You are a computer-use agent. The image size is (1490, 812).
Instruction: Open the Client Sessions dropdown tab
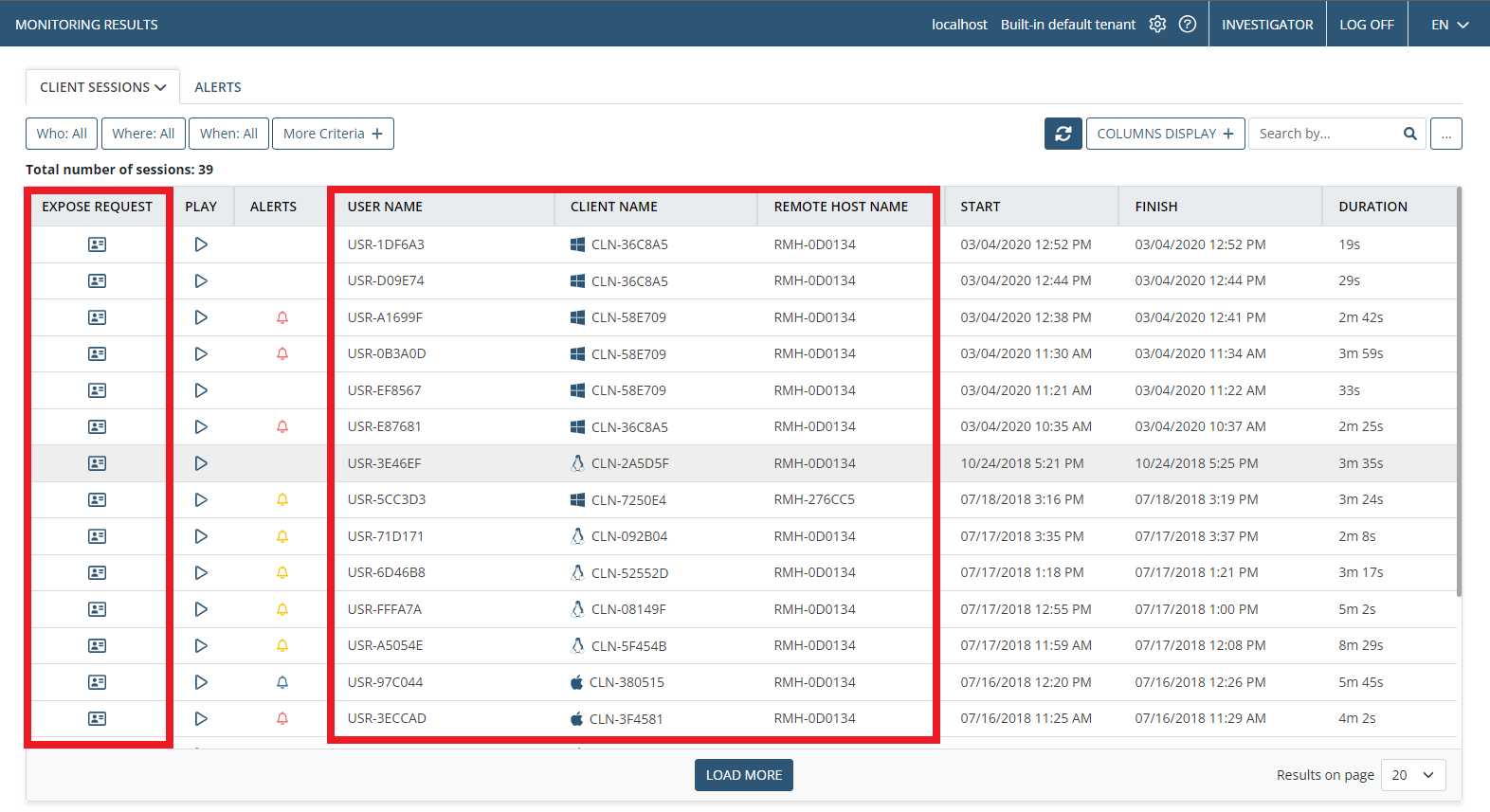[102, 87]
